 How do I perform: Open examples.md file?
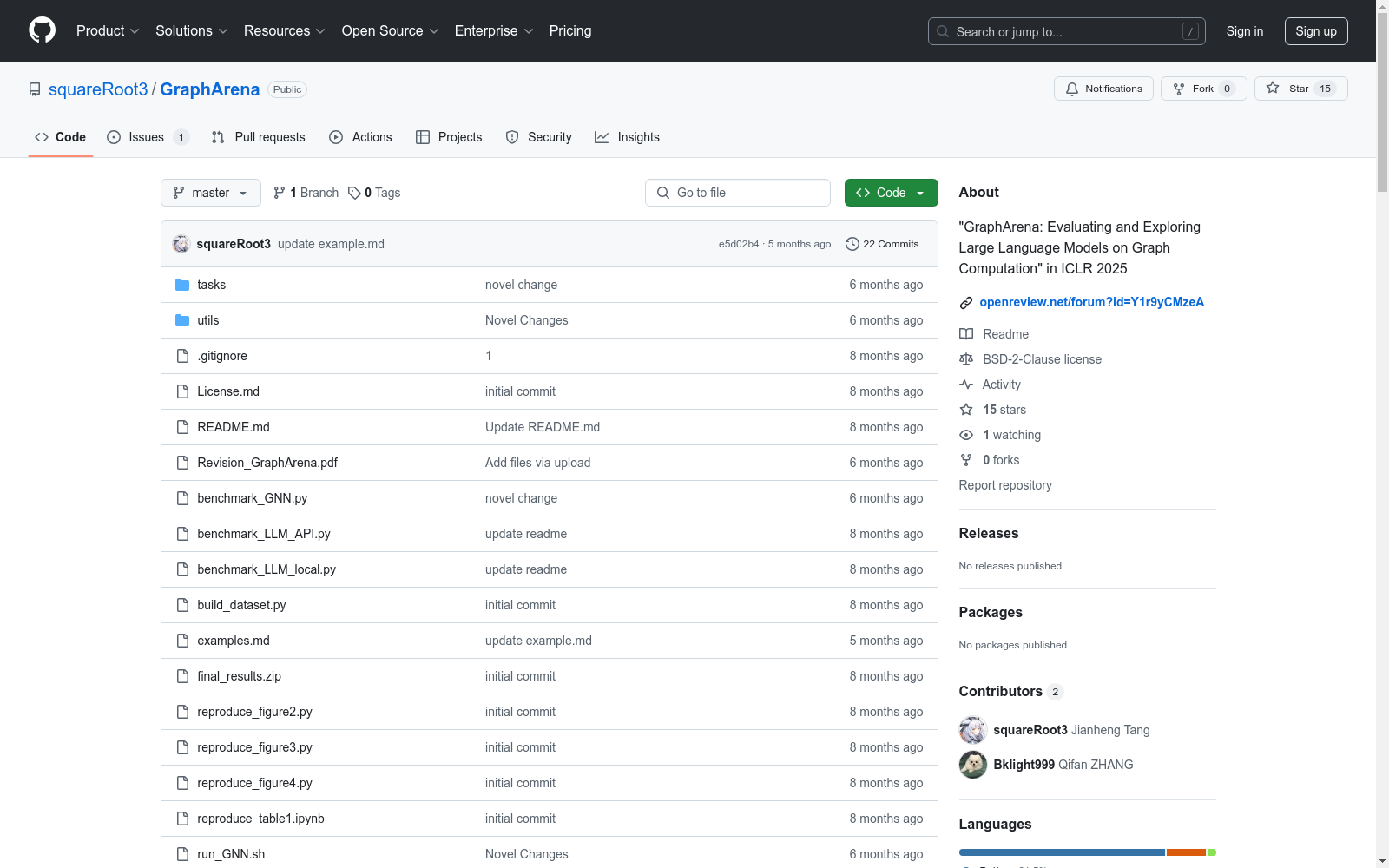(234, 641)
